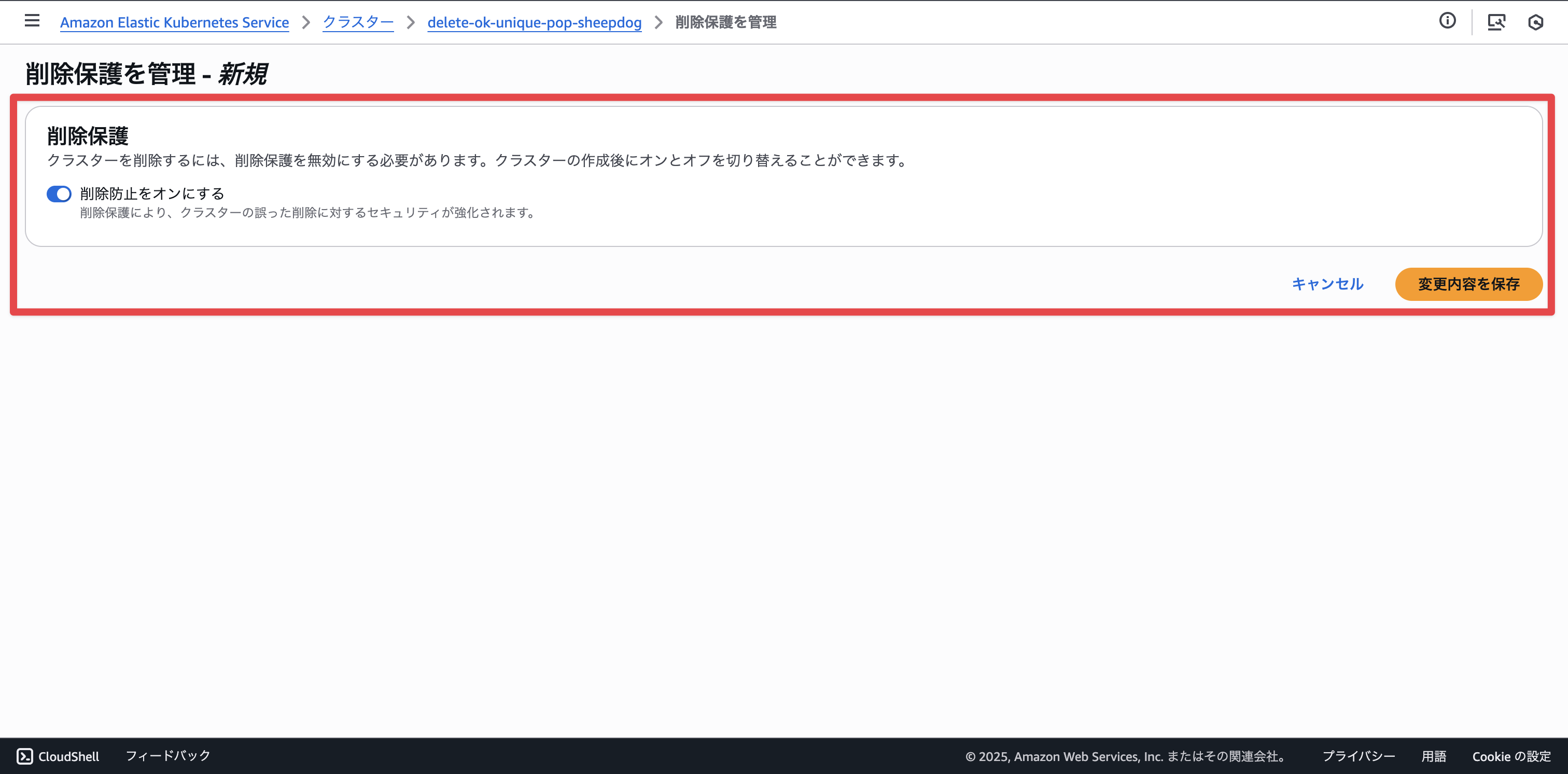Click the 削除保護を管理 breadcrumb text
This screenshot has width=1568, height=774.
coord(725,22)
